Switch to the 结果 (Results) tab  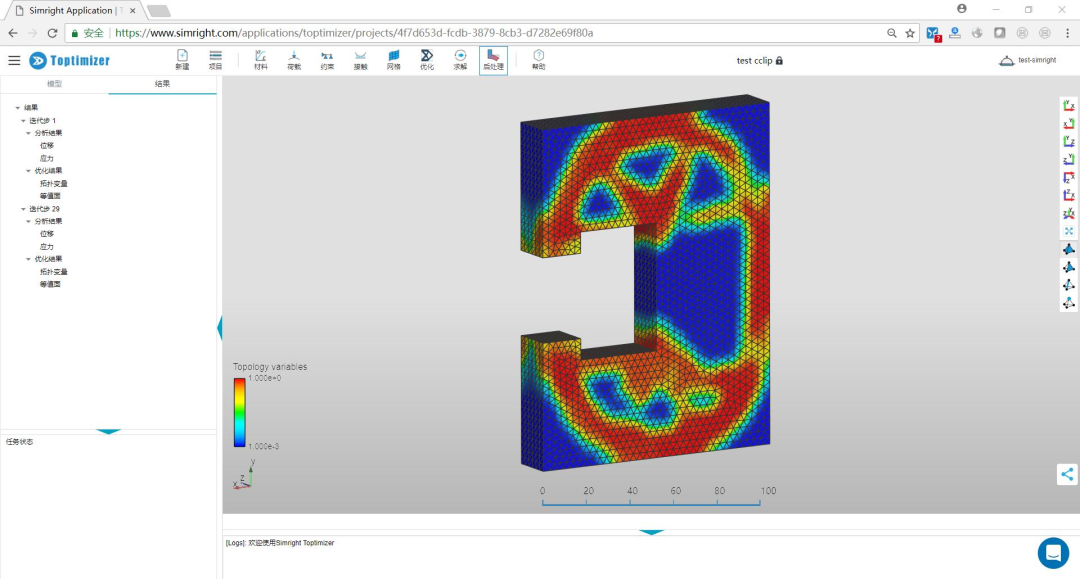[x=163, y=84]
